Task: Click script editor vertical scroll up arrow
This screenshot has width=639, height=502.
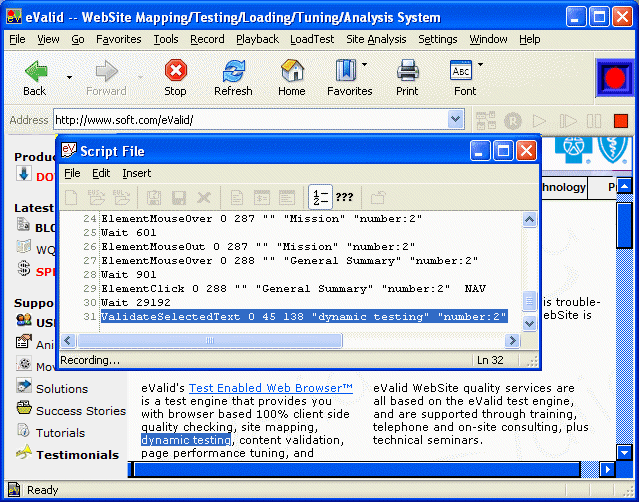Action: click(x=529, y=220)
